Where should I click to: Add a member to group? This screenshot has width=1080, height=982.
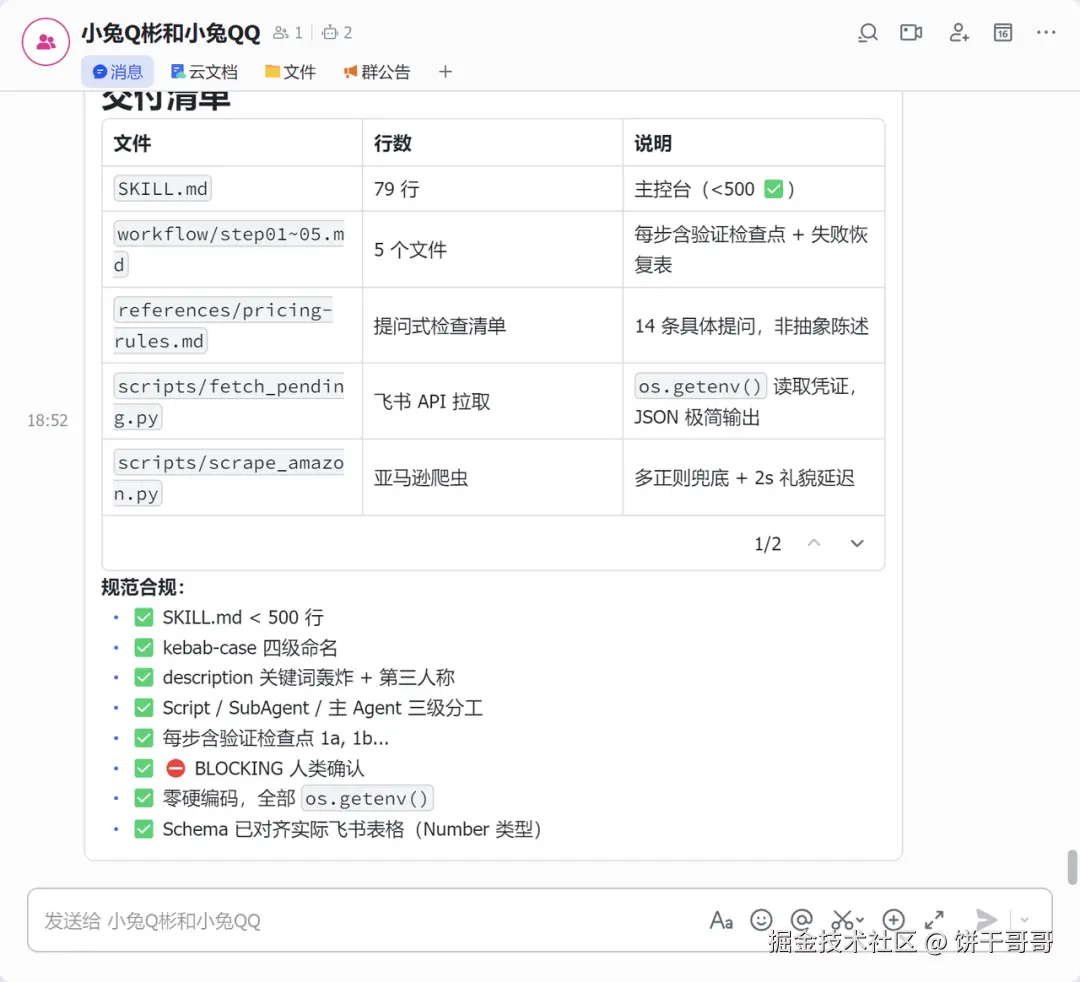[959, 32]
